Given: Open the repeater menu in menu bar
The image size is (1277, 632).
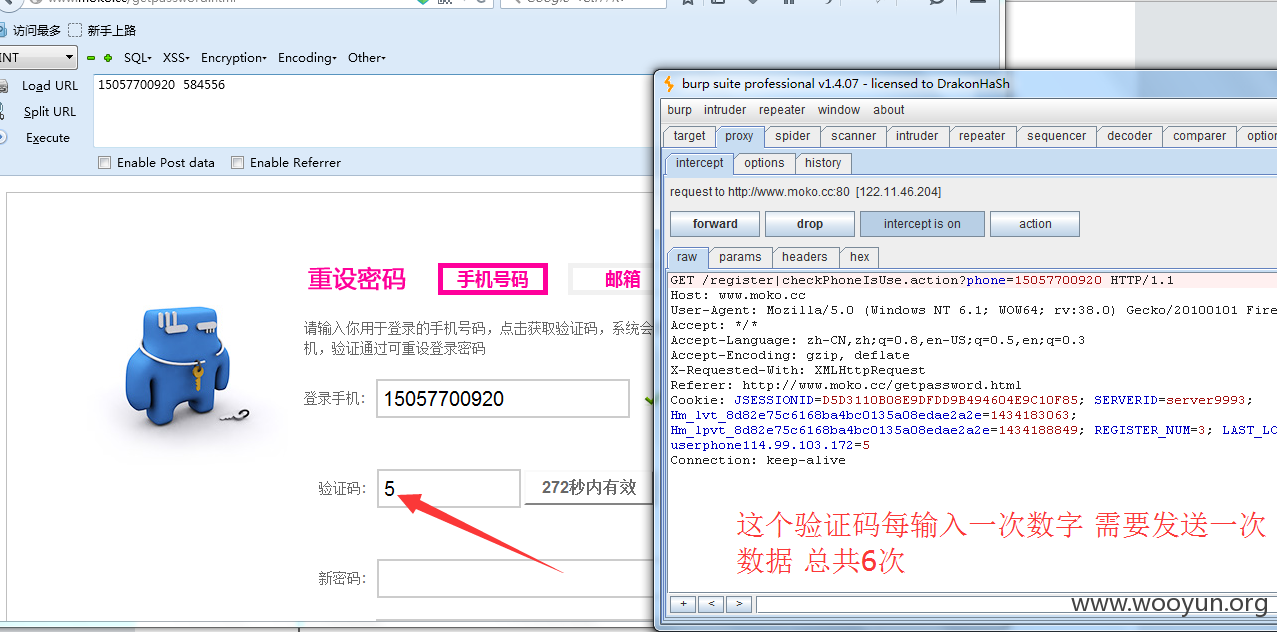Looking at the screenshot, I should (x=782, y=110).
